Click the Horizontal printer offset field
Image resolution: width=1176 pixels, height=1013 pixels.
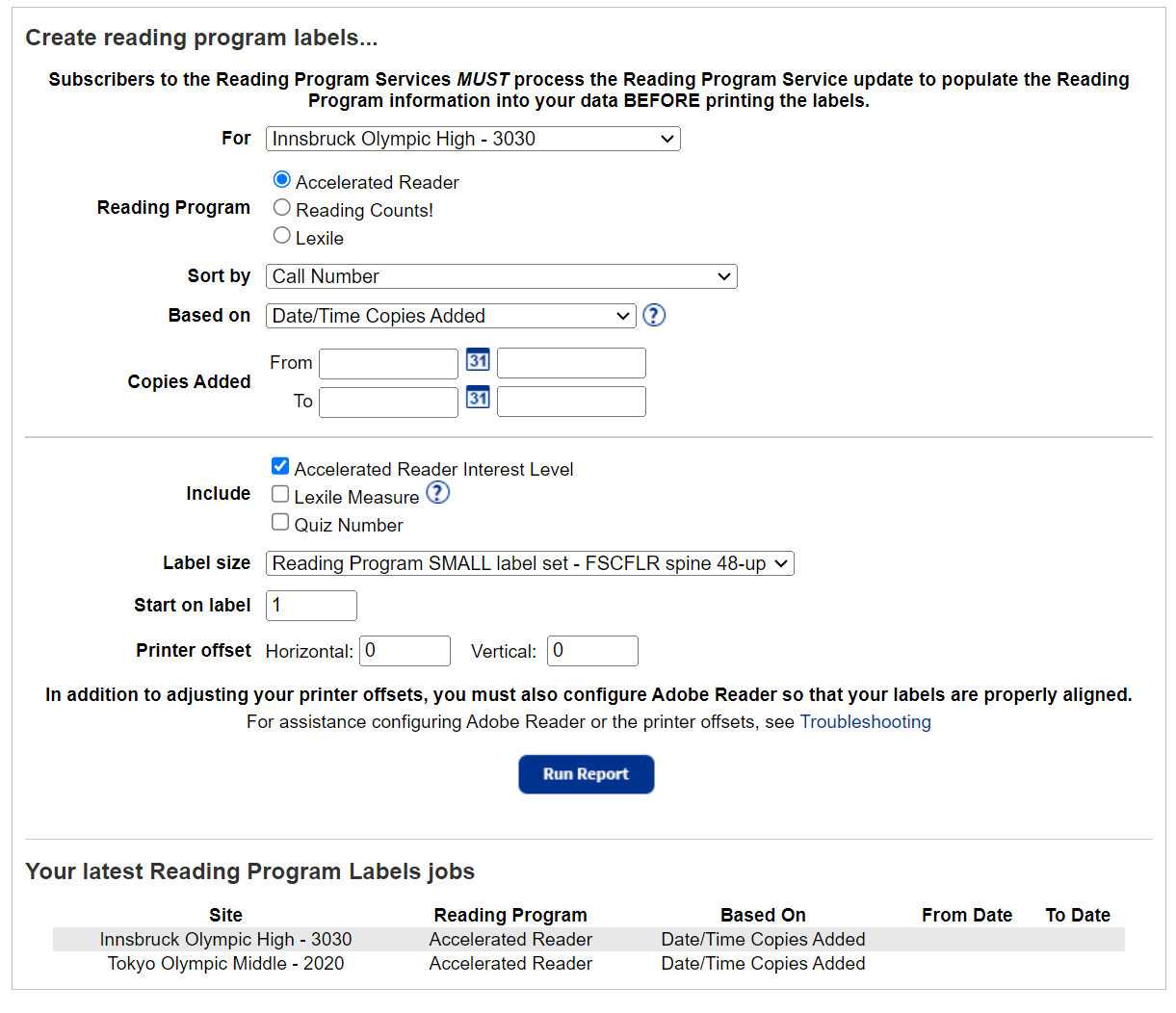(x=404, y=650)
